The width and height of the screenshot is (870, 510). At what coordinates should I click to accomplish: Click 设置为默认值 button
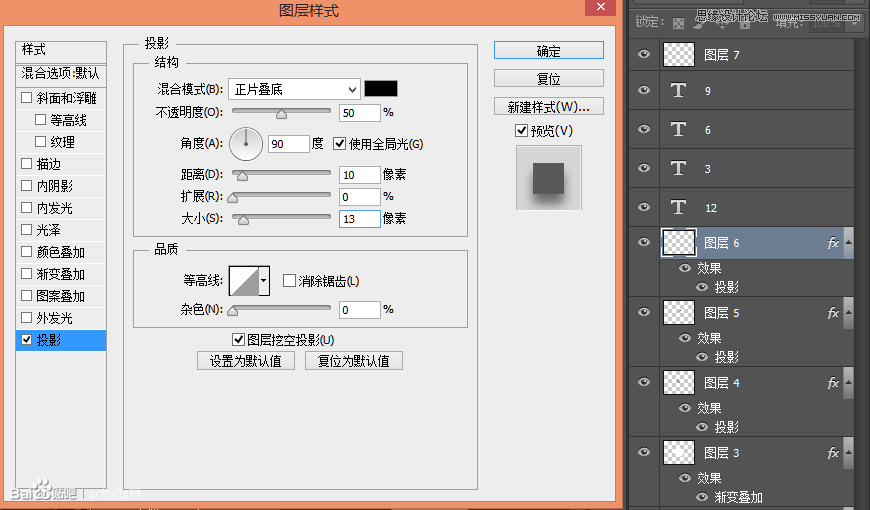point(246,361)
